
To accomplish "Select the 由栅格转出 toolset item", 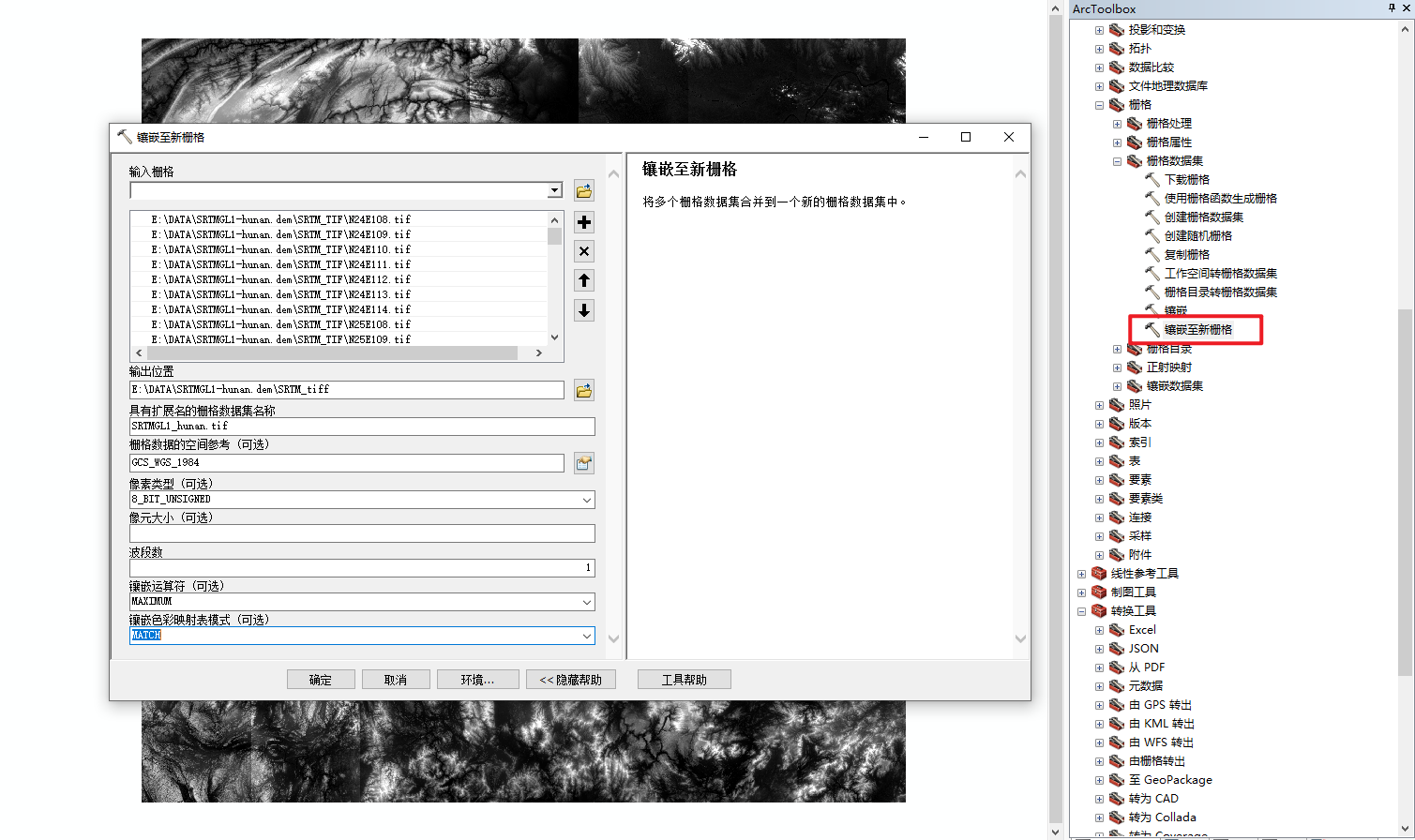I will pos(1157,760).
